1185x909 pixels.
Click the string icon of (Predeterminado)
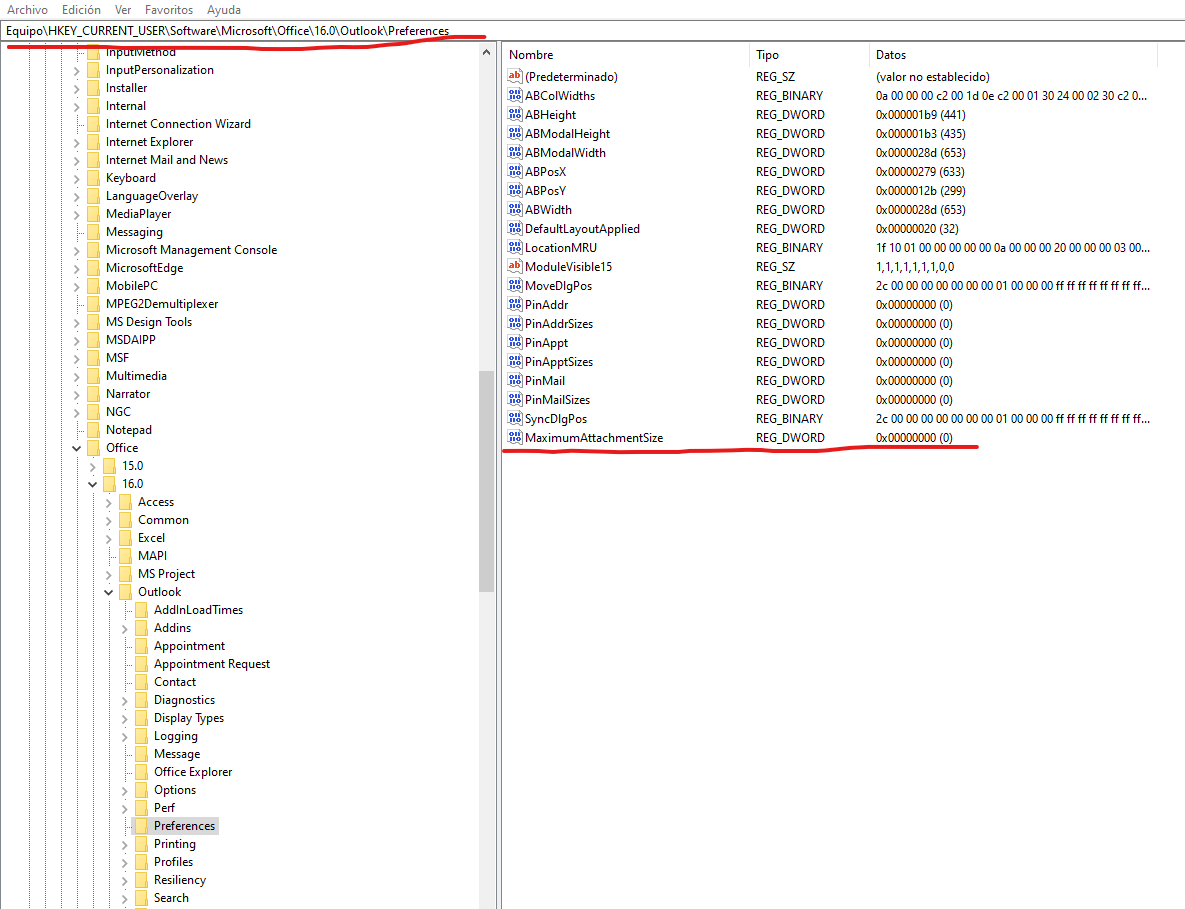click(x=515, y=76)
